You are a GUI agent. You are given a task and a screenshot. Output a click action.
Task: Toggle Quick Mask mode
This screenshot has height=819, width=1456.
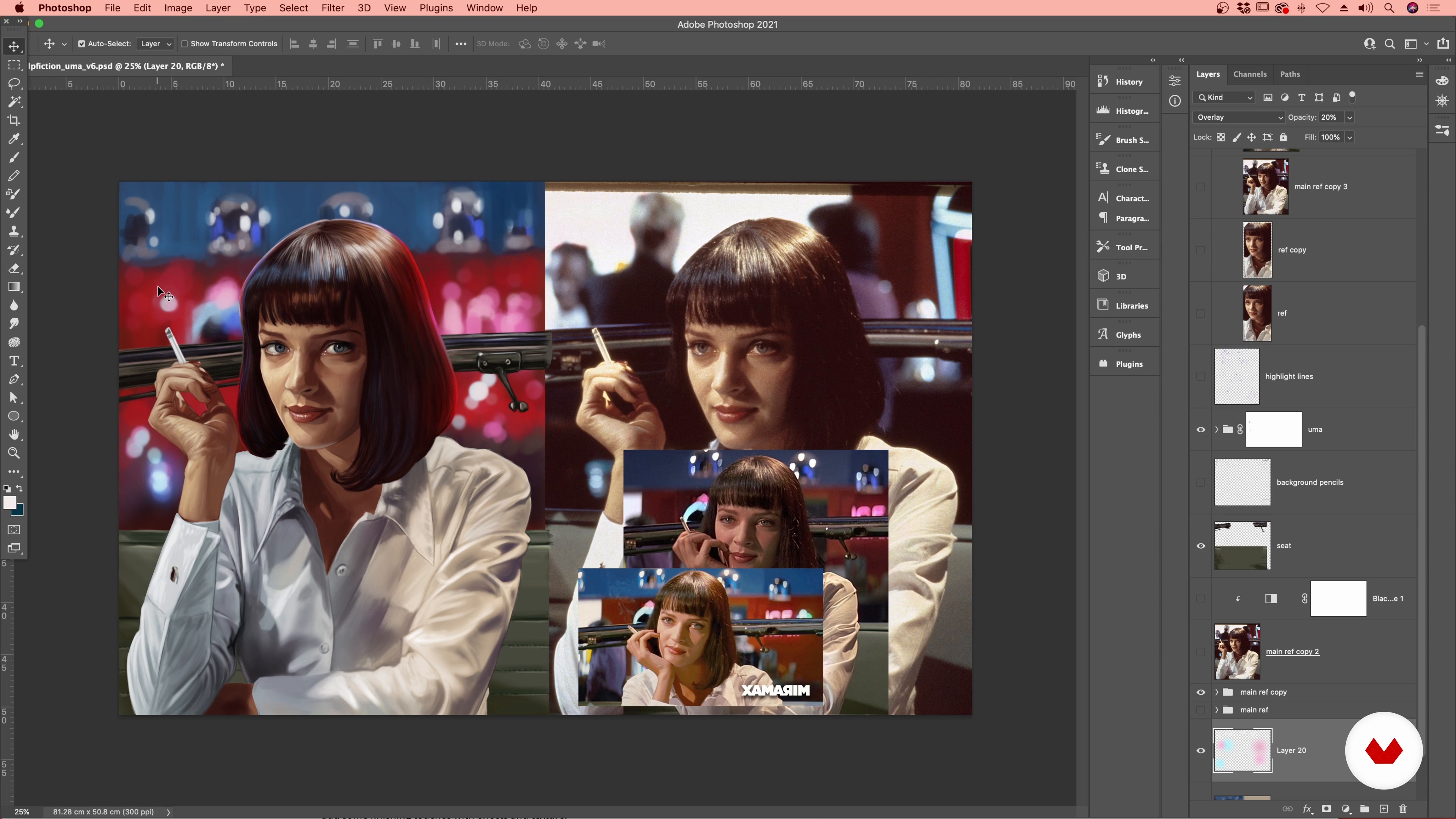click(x=14, y=530)
